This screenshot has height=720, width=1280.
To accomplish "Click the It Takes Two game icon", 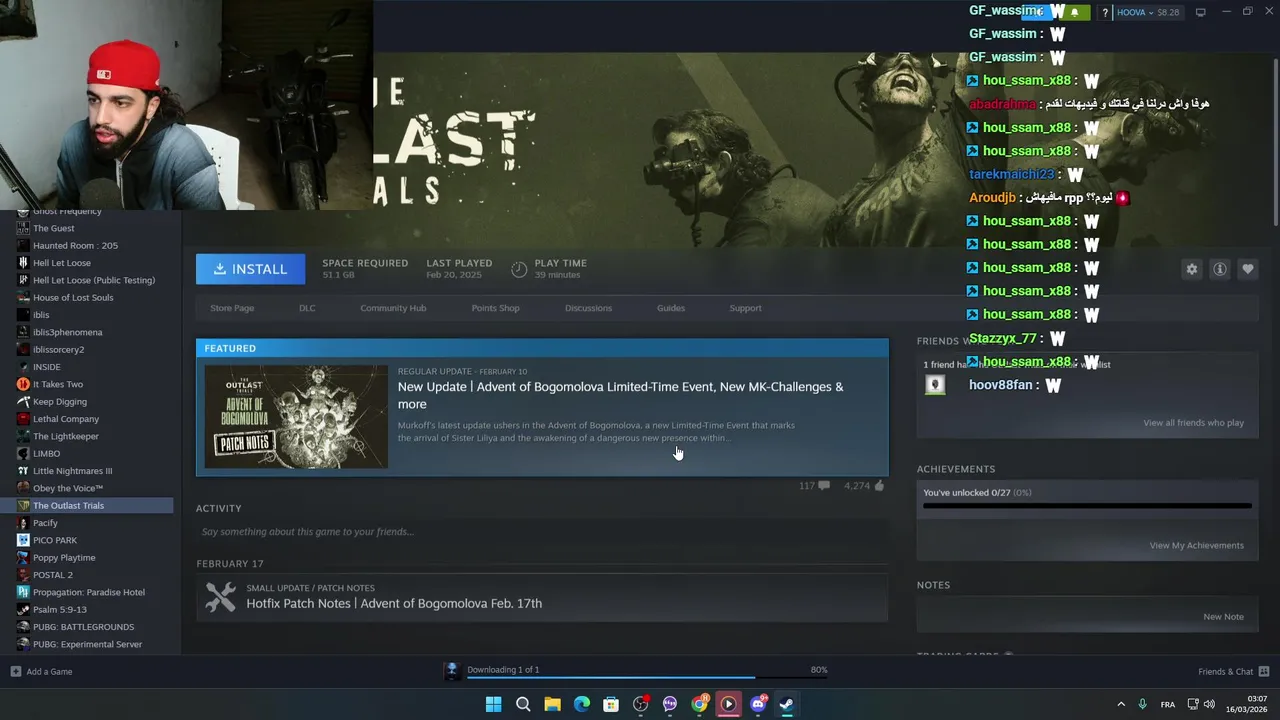I will [23, 384].
